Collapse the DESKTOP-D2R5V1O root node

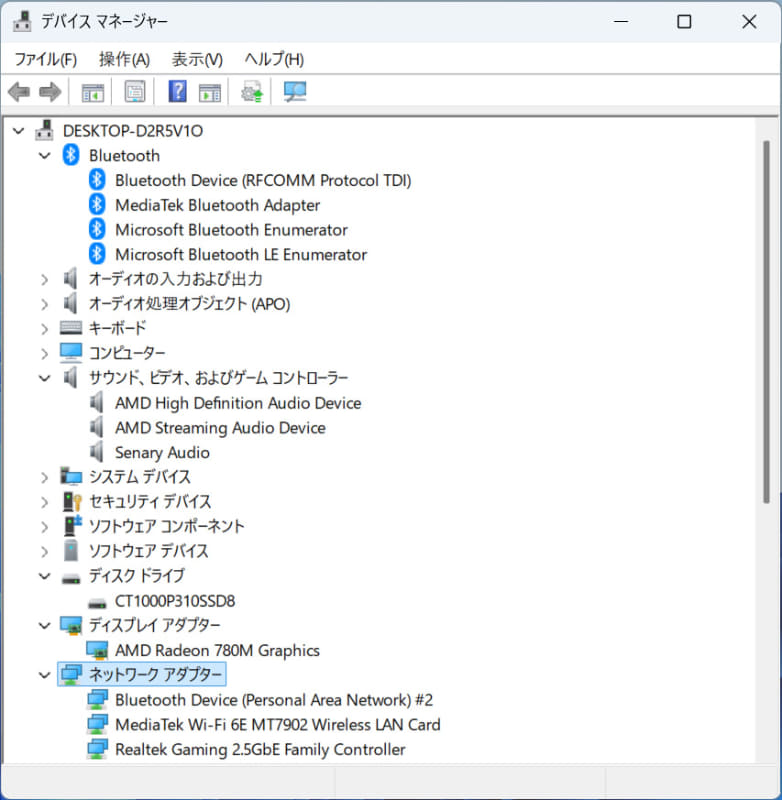click(x=18, y=131)
